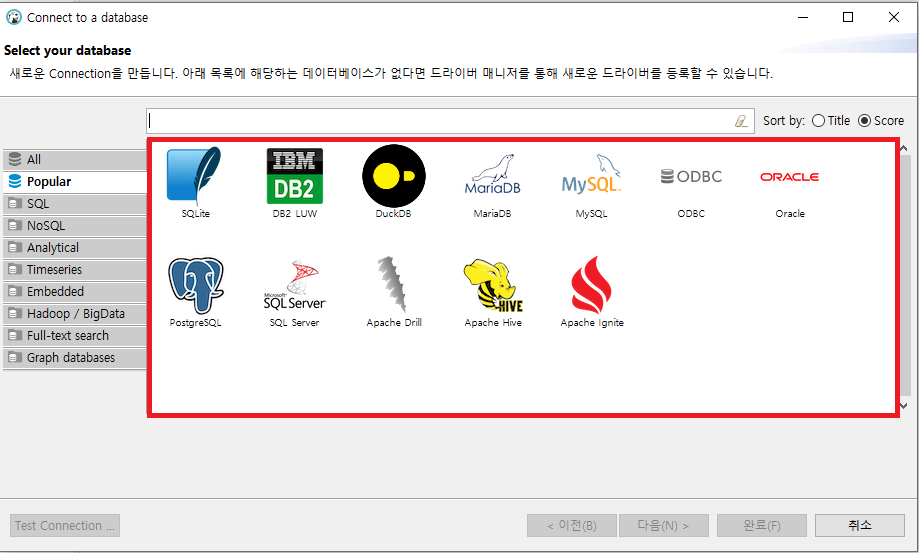The image size is (919, 553).
Task: Select the Apache Drill icon
Action: click(393, 284)
